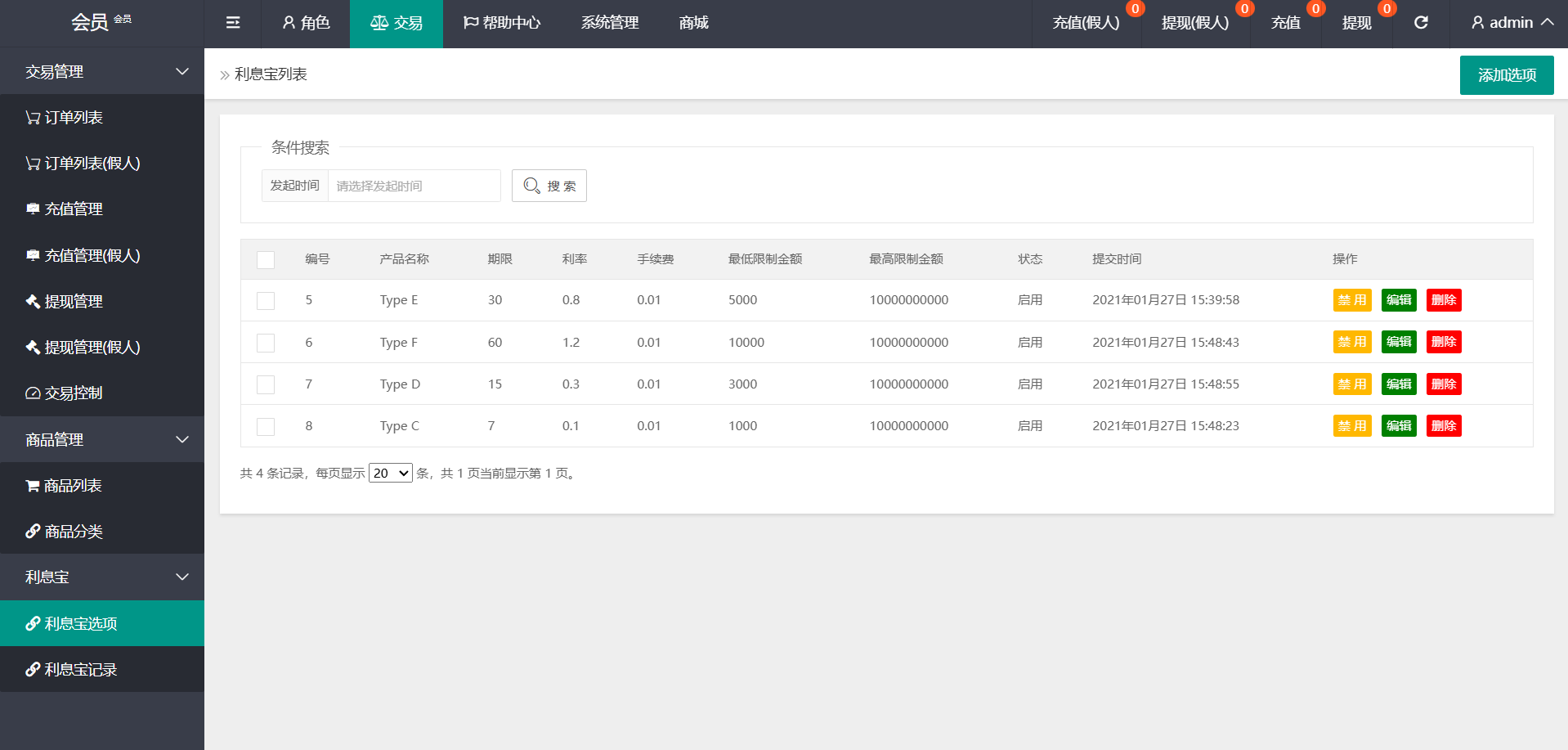
Task: Switch to the 系统管理 top menu
Action: [x=609, y=23]
